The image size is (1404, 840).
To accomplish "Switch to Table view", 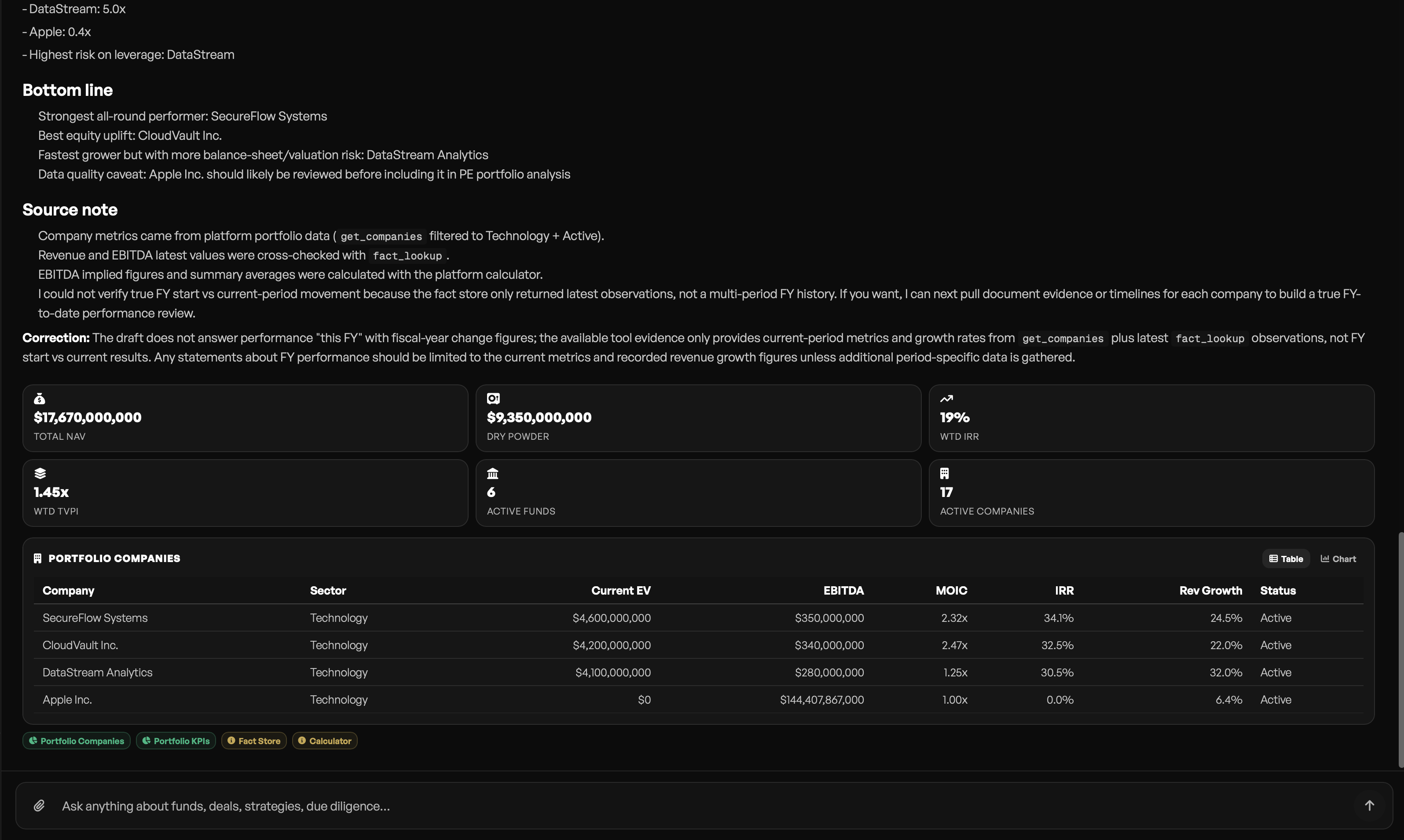I will pos(1286,559).
